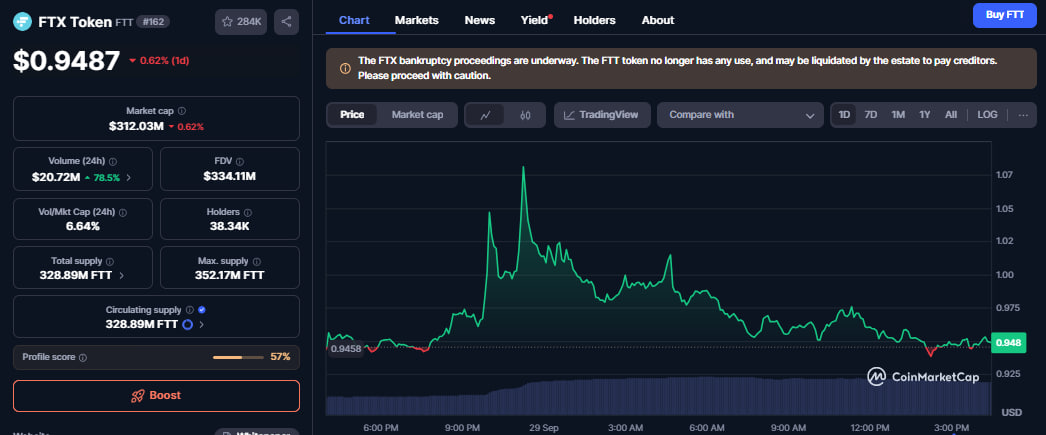
Task: Open the Compare with dropdown
Action: click(x=740, y=115)
